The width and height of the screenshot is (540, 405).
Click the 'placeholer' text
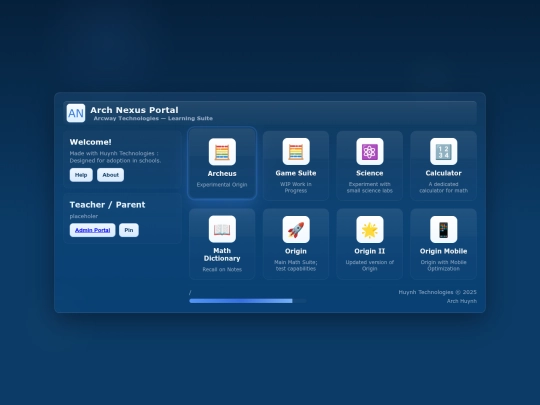(x=84, y=216)
